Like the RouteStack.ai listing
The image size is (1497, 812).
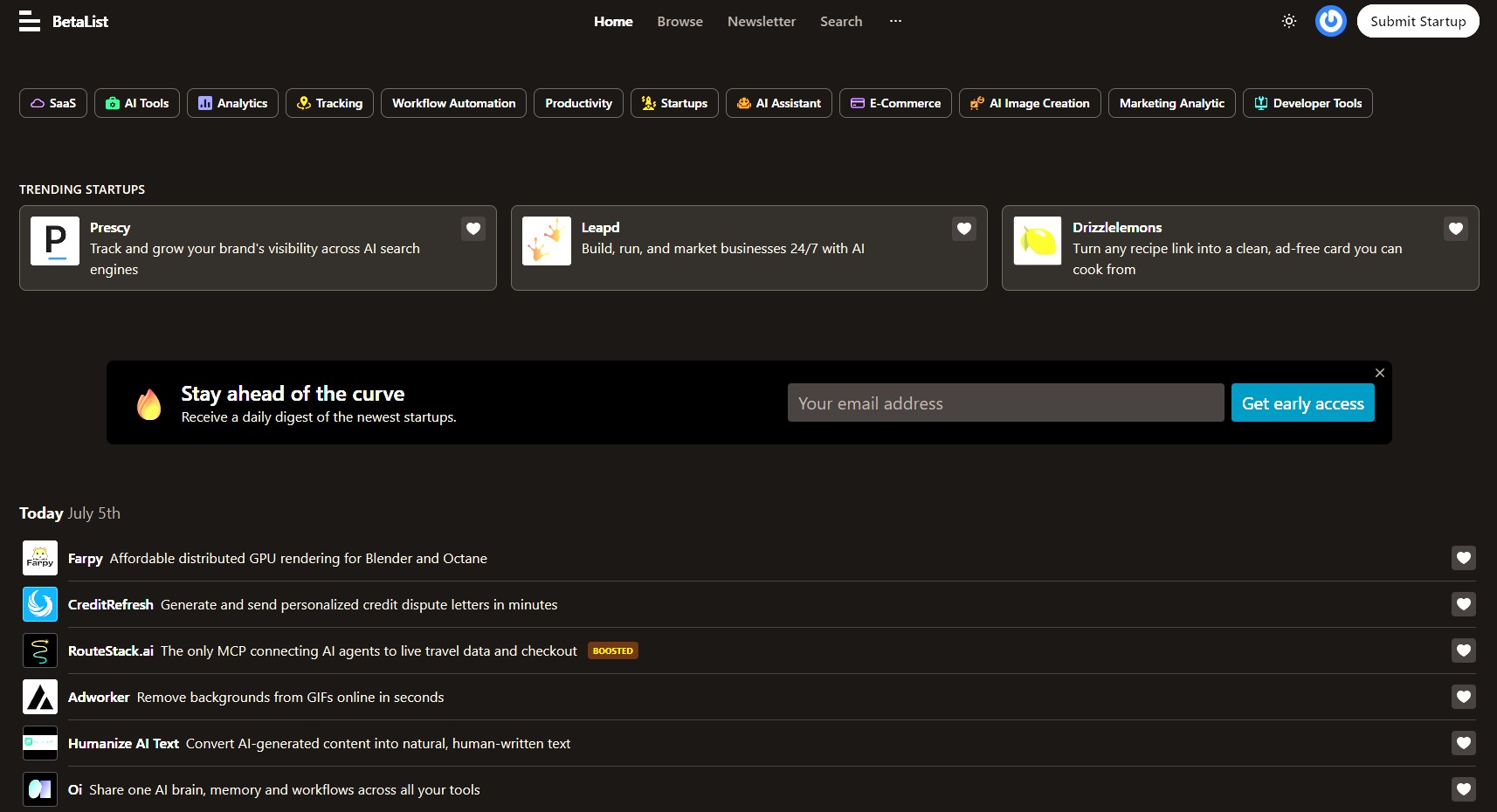(x=1464, y=650)
